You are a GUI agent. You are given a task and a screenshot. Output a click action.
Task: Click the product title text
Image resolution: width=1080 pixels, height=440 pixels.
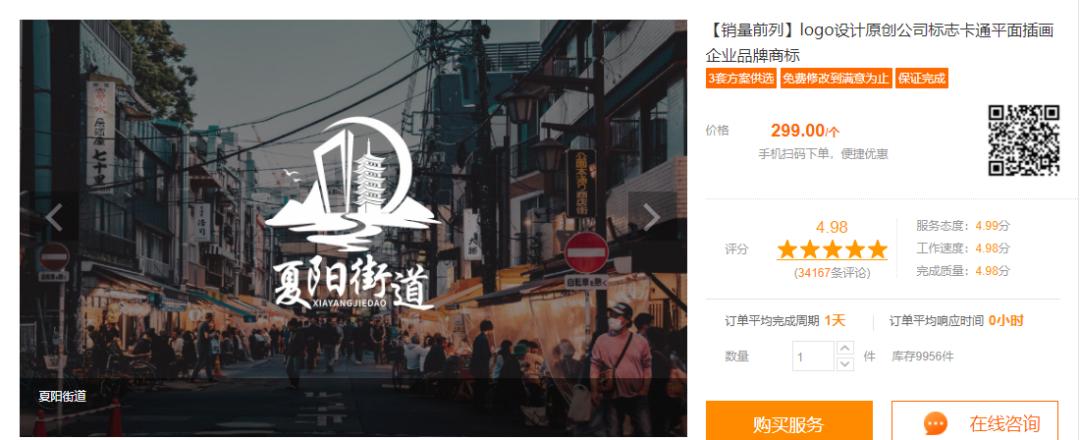[x=880, y=43]
